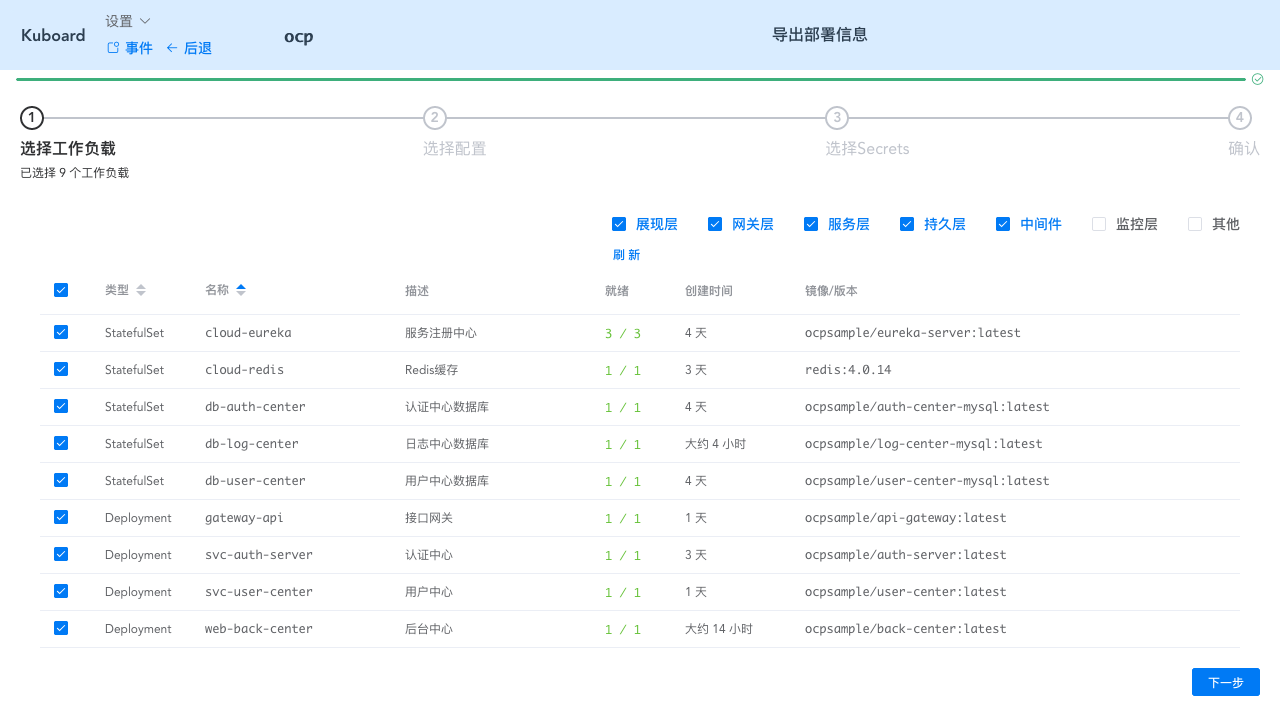The height and width of the screenshot is (720, 1280).
Task: Click the ocp namespace title
Action: (x=299, y=36)
